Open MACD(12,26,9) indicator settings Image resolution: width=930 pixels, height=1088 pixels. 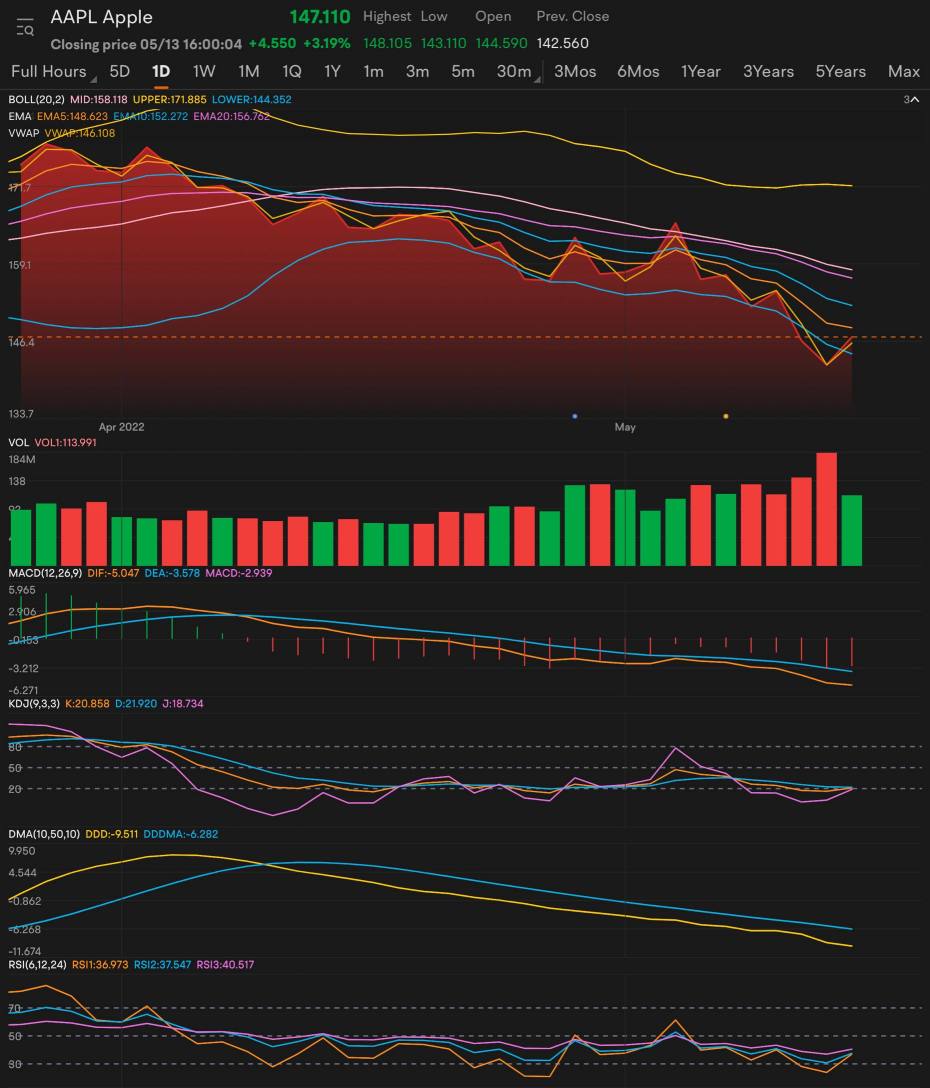[45, 572]
